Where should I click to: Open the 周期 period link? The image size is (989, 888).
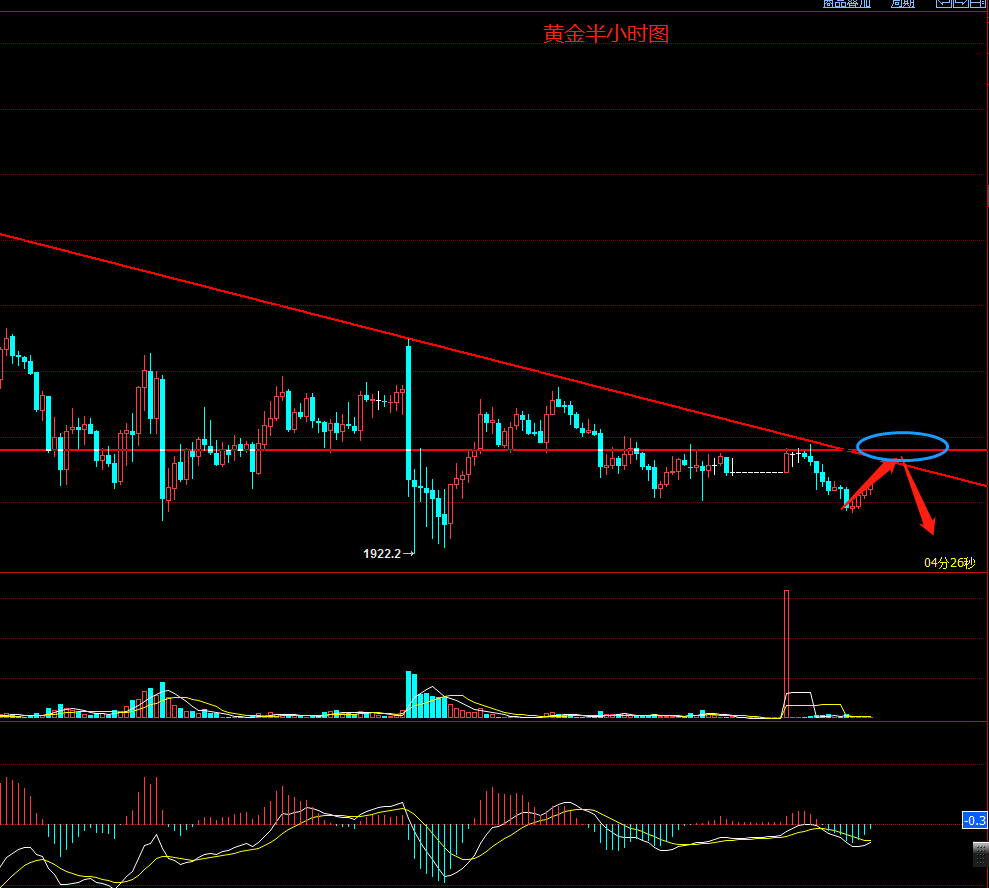click(902, 3)
